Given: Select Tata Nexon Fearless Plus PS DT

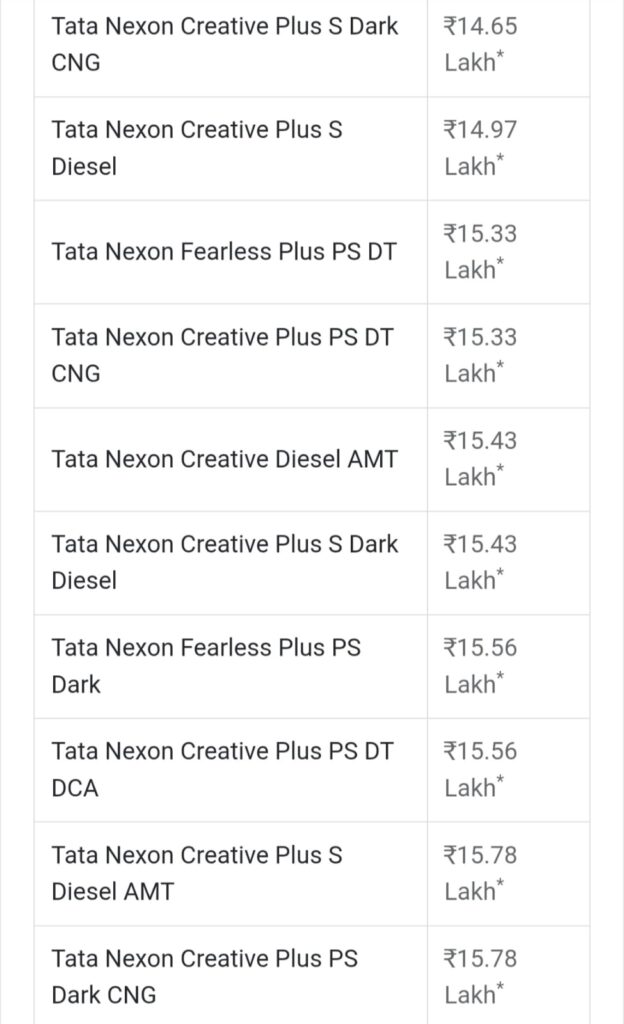Looking at the screenshot, I should (x=224, y=252).
